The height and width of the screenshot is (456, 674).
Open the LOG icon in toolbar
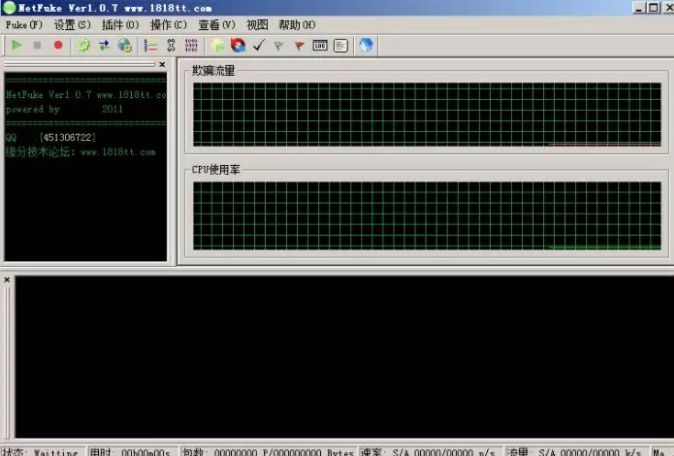click(x=320, y=45)
